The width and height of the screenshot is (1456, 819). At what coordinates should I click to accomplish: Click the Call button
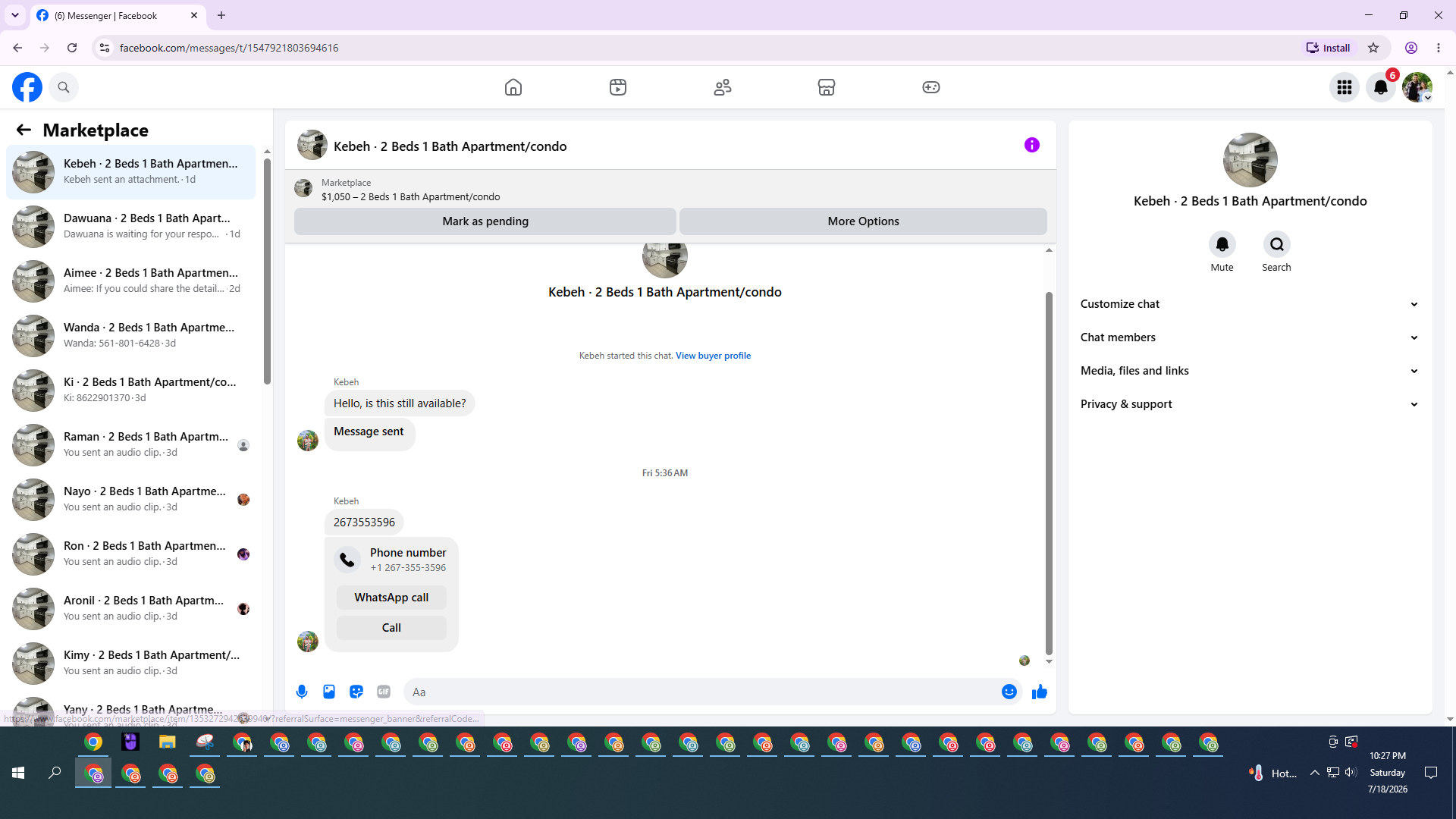point(391,628)
